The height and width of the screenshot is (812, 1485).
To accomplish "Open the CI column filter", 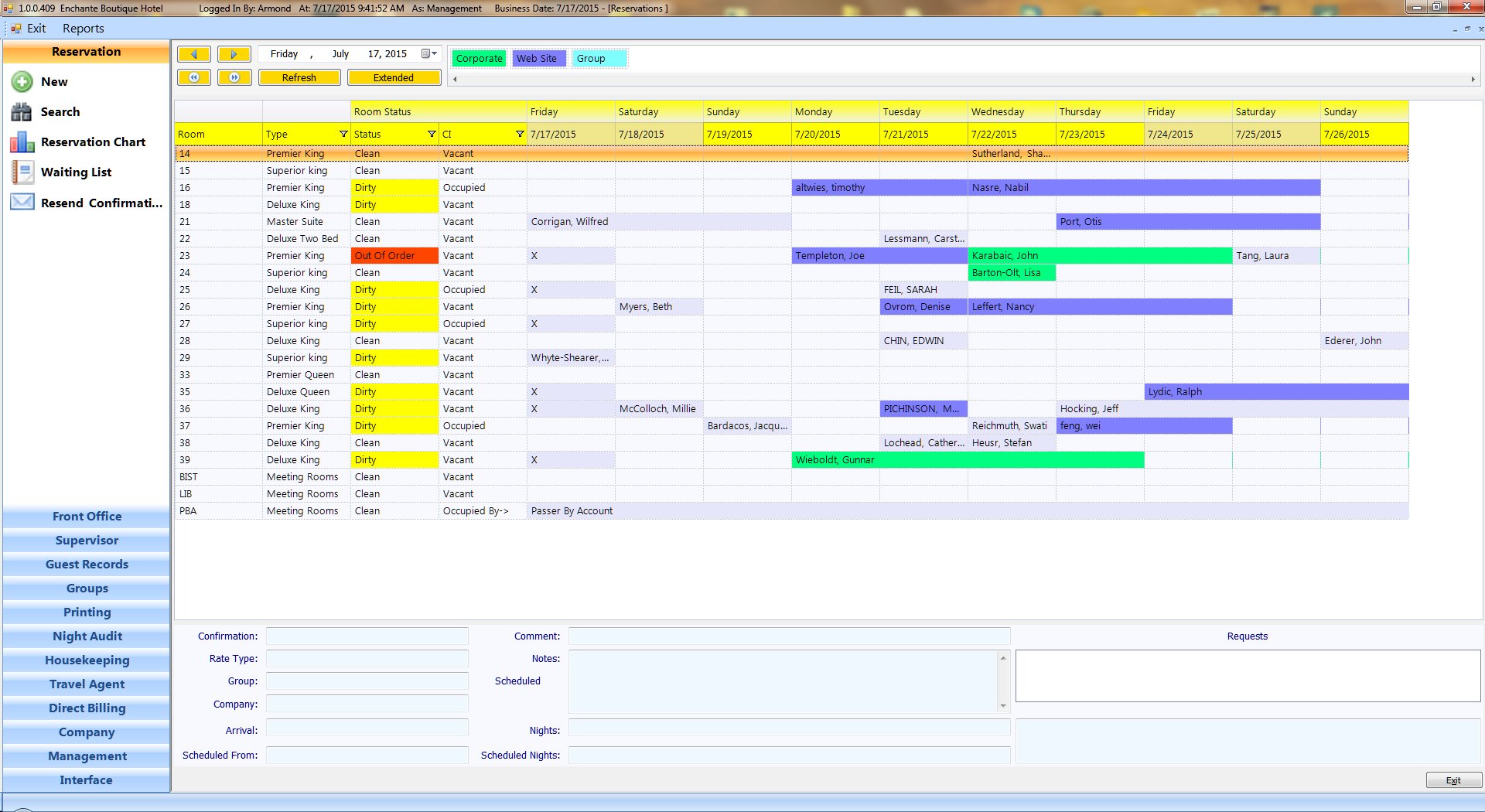I will (520, 134).
